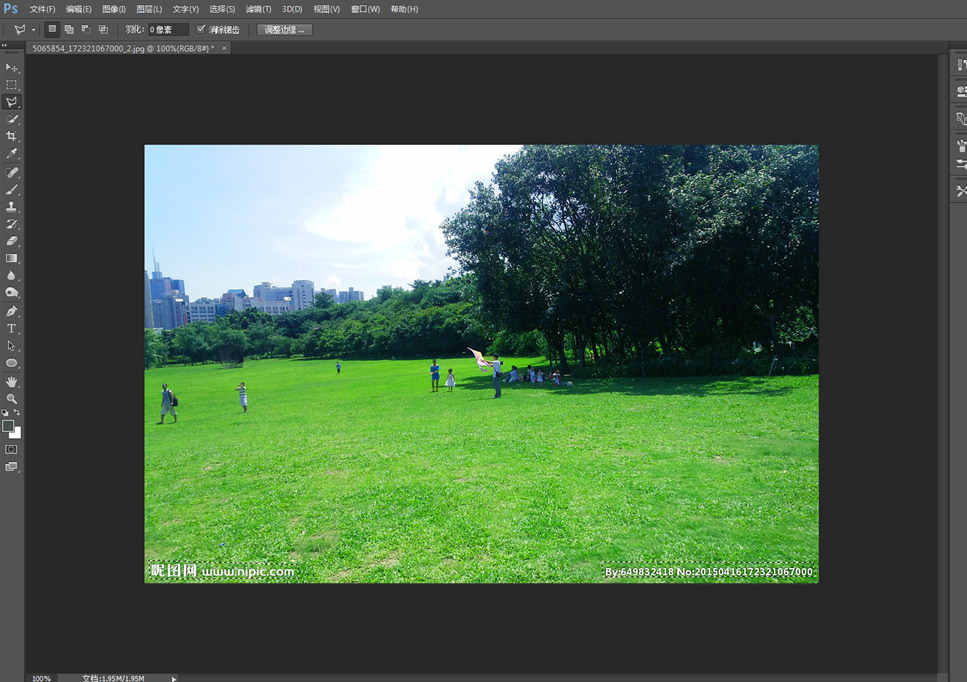Select the Rectangular Marquee tool

pyautogui.click(x=12, y=85)
